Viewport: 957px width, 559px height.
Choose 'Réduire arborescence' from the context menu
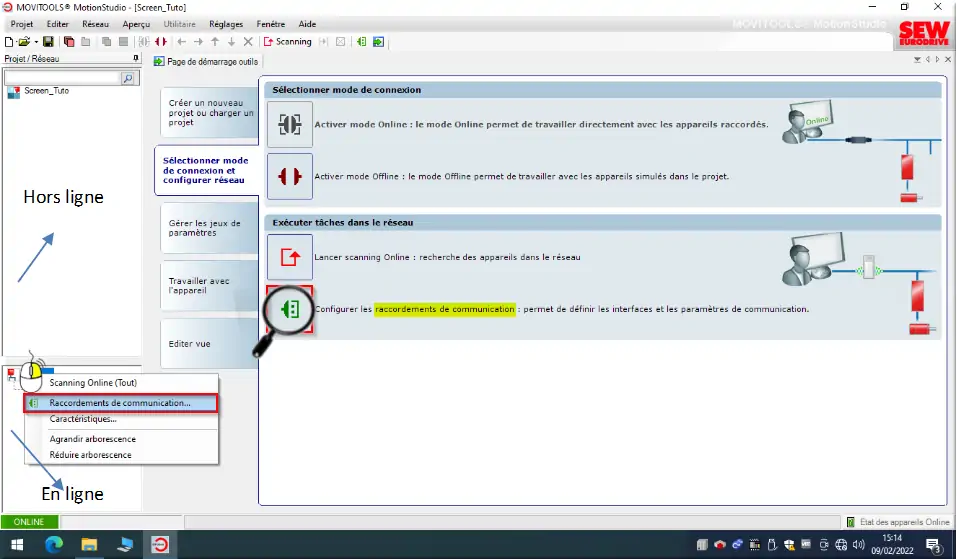tap(121, 455)
